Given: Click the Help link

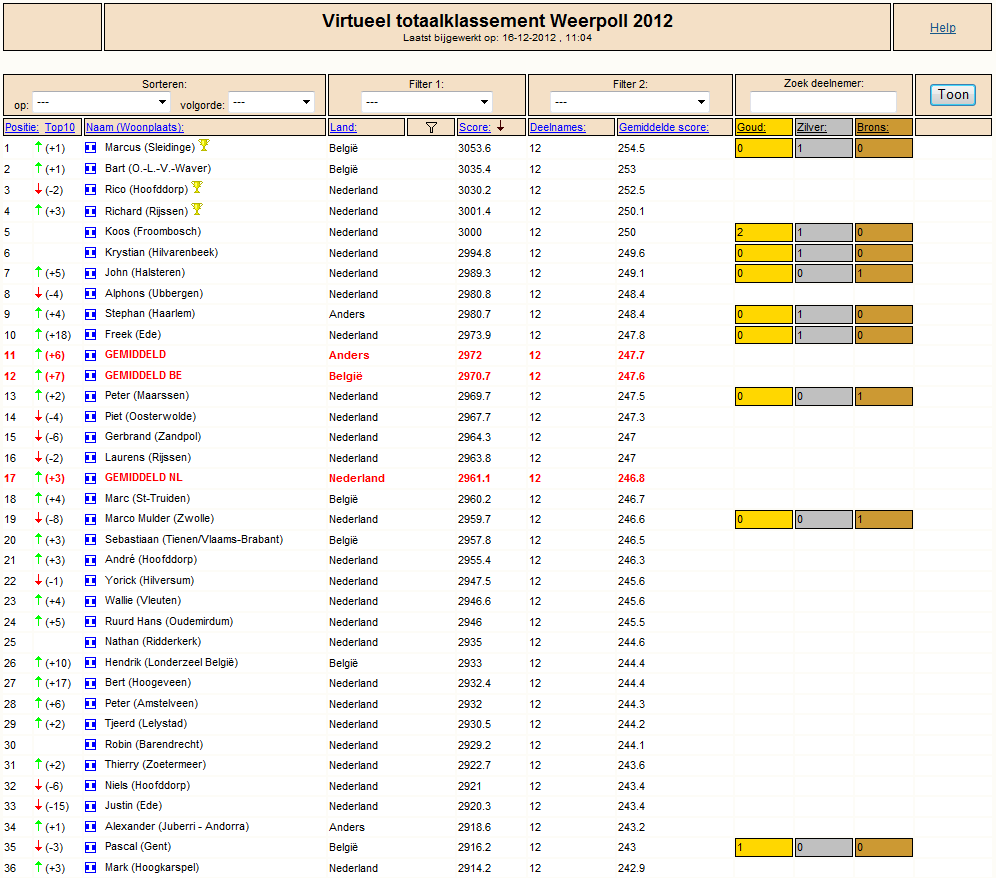Looking at the screenshot, I should pos(943,27).
